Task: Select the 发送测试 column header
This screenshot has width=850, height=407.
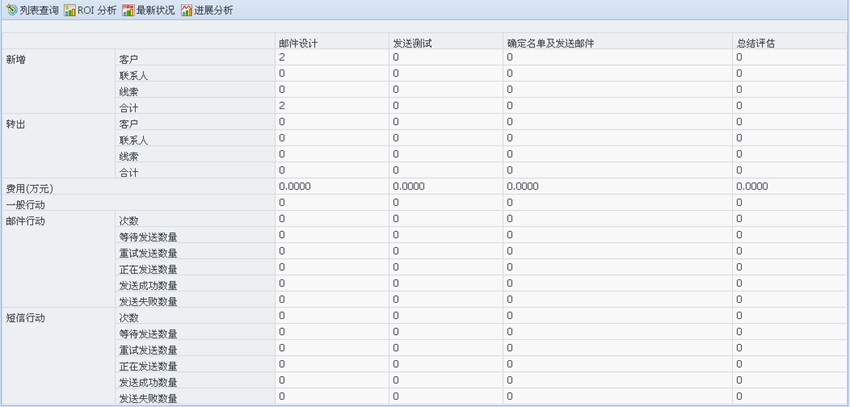Action: pyautogui.click(x=412, y=43)
